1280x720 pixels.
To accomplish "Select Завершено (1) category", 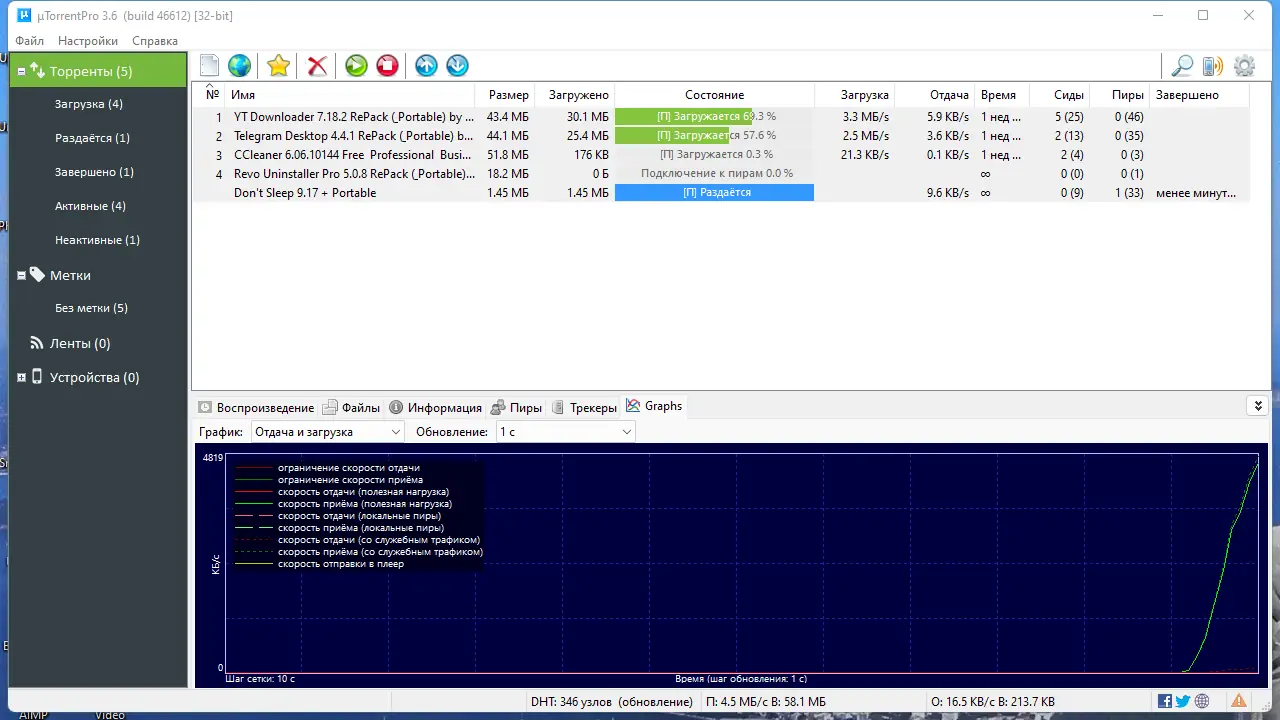I will pos(94,172).
